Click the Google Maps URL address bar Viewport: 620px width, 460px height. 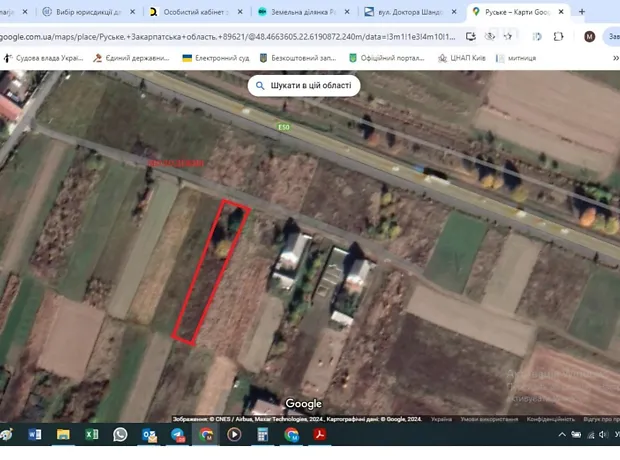click(x=227, y=37)
